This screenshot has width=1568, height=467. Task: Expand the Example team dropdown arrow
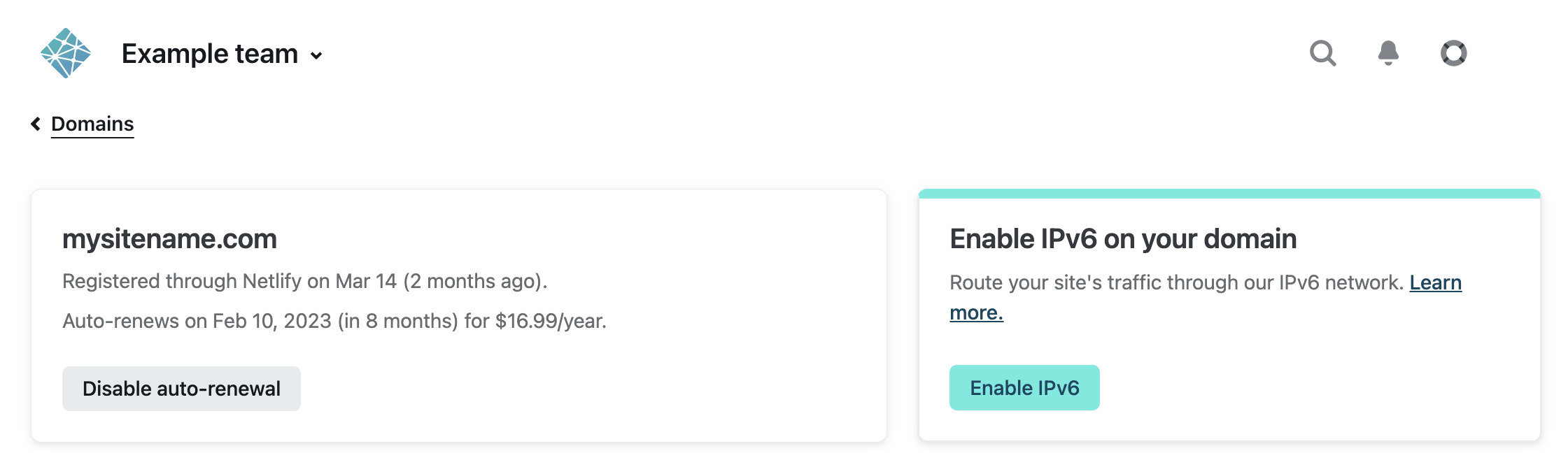click(x=317, y=56)
